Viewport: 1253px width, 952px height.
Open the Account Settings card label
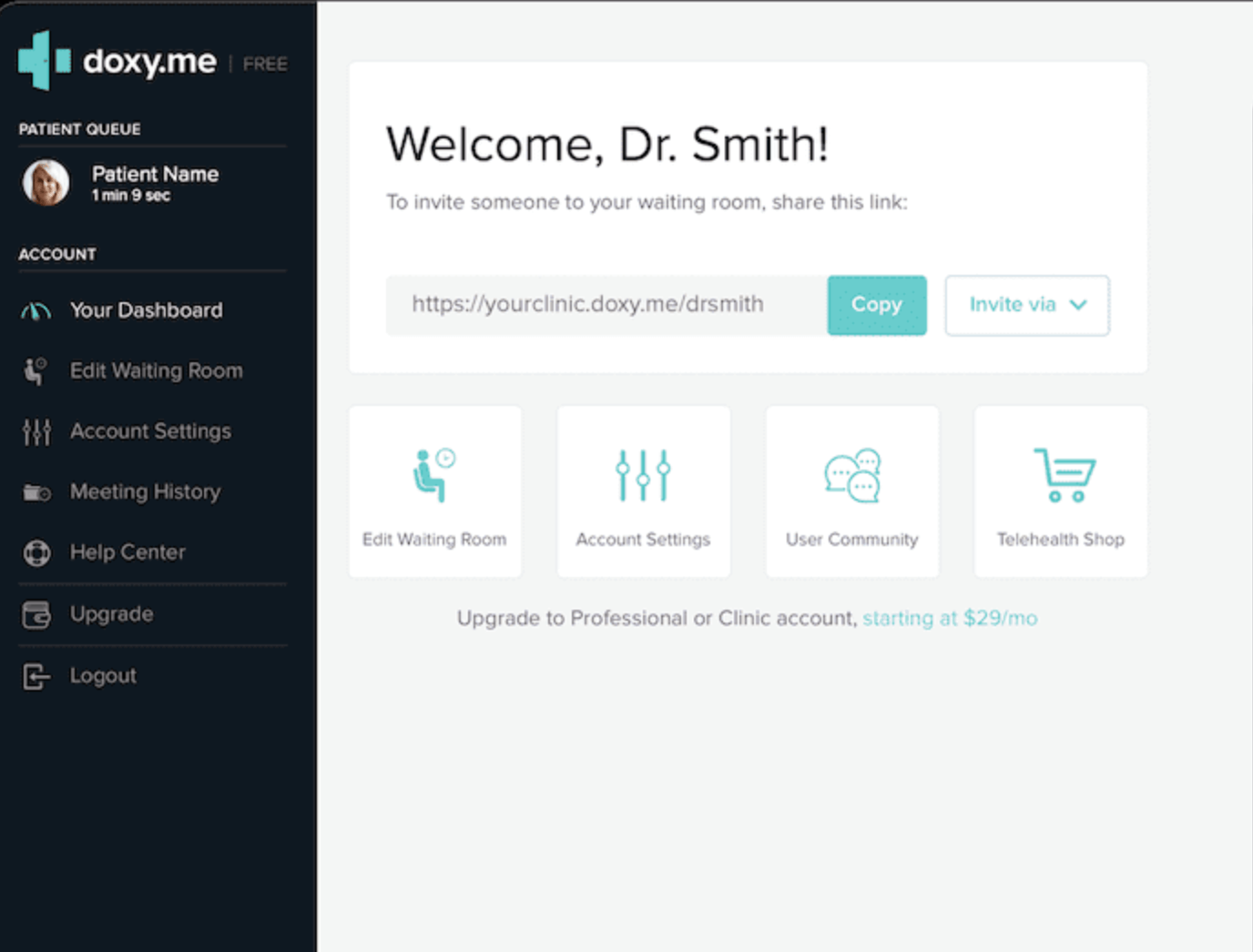[x=643, y=540]
